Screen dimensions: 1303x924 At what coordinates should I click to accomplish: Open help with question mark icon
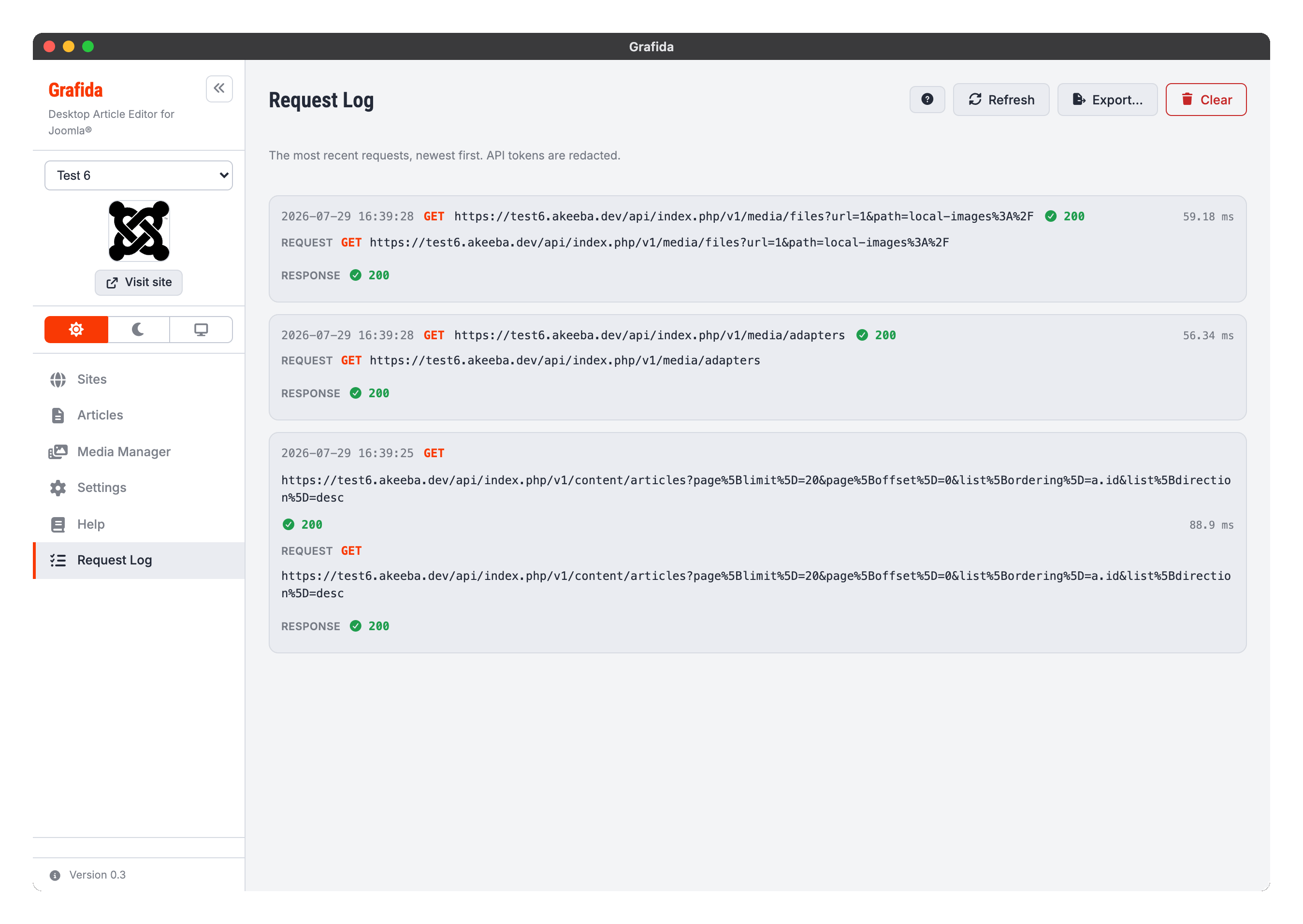927,100
